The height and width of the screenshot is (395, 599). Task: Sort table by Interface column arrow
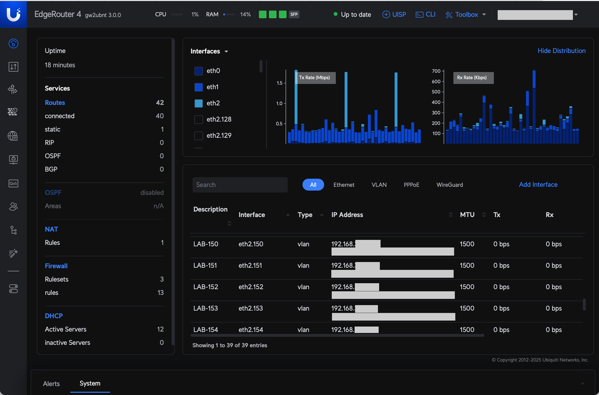288,215
